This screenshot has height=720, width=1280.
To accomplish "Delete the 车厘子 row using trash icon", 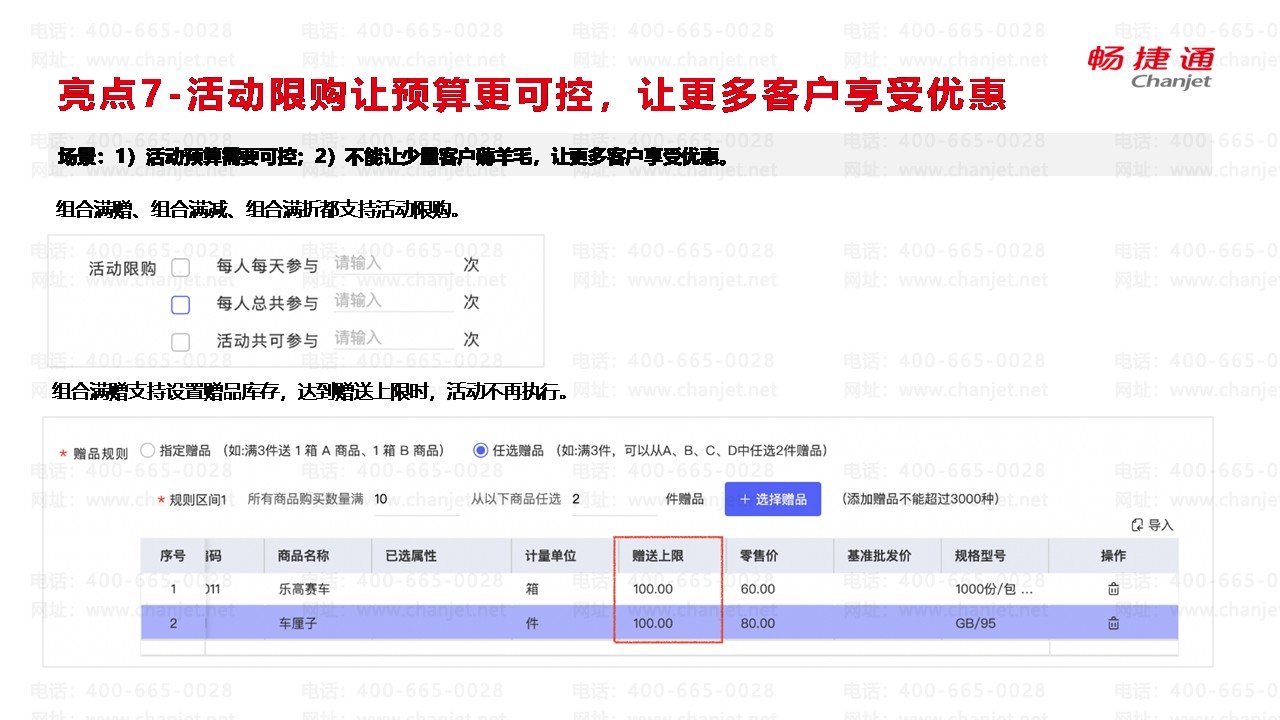I will (1113, 623).
